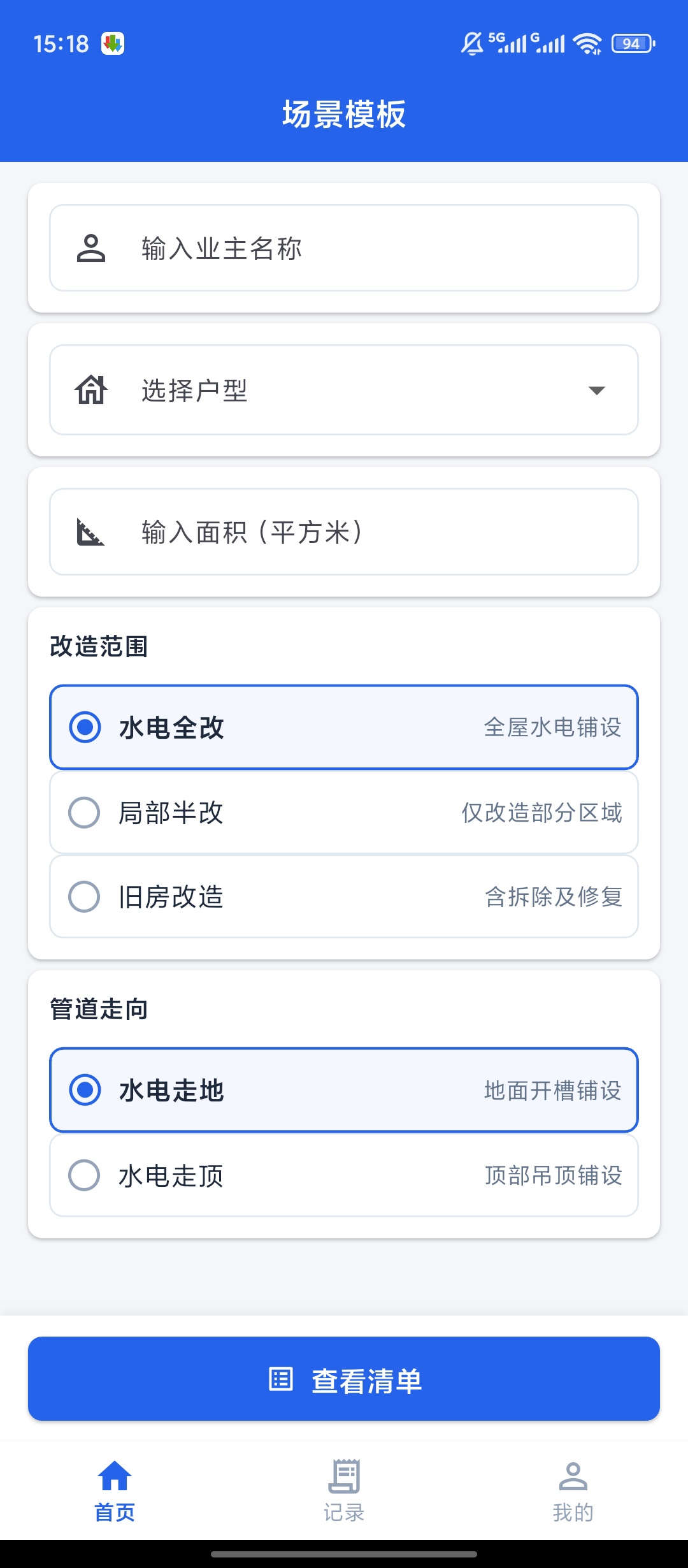Viewport: 688px width, 1568px height.
Task: Tap the person icon in owner name field
Action: pos(91,249)
